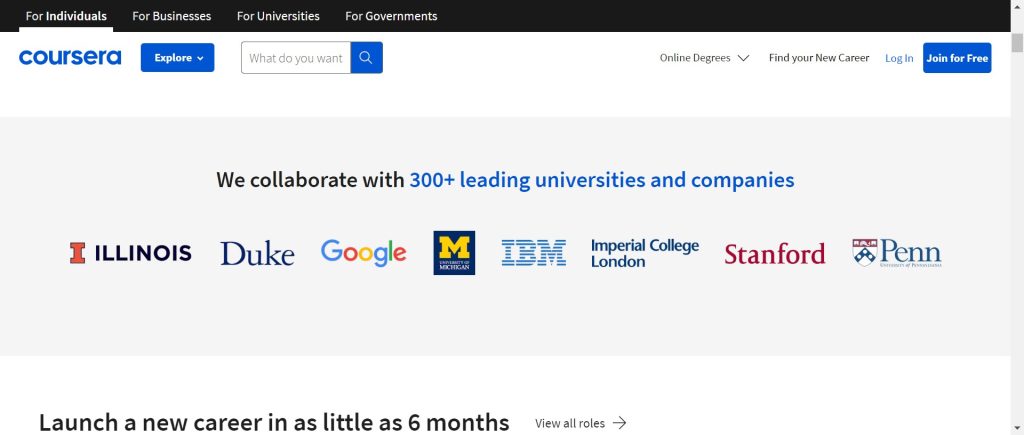Expand the Online Degrees dropdown
The width and height of the screenshot is (1024, 435).
pyautogui.click(x=704, y=58)
